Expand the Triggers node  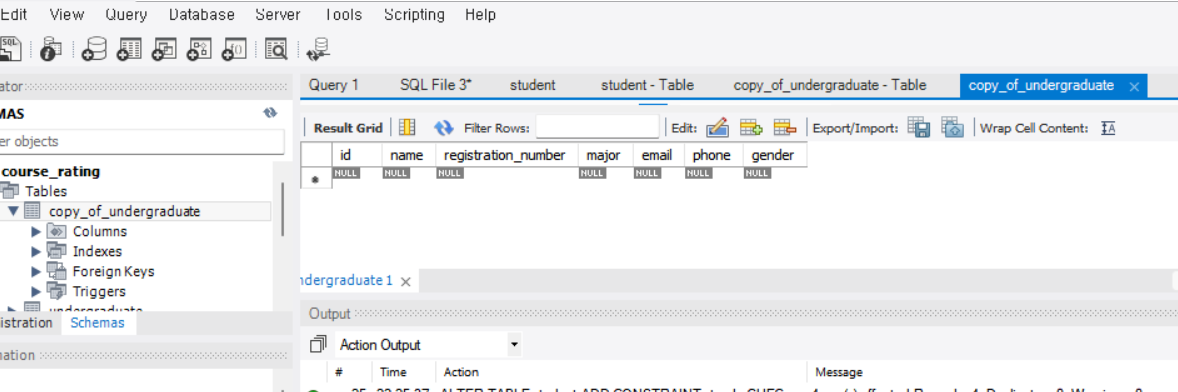pyautogui.click(x=36, y=291)
